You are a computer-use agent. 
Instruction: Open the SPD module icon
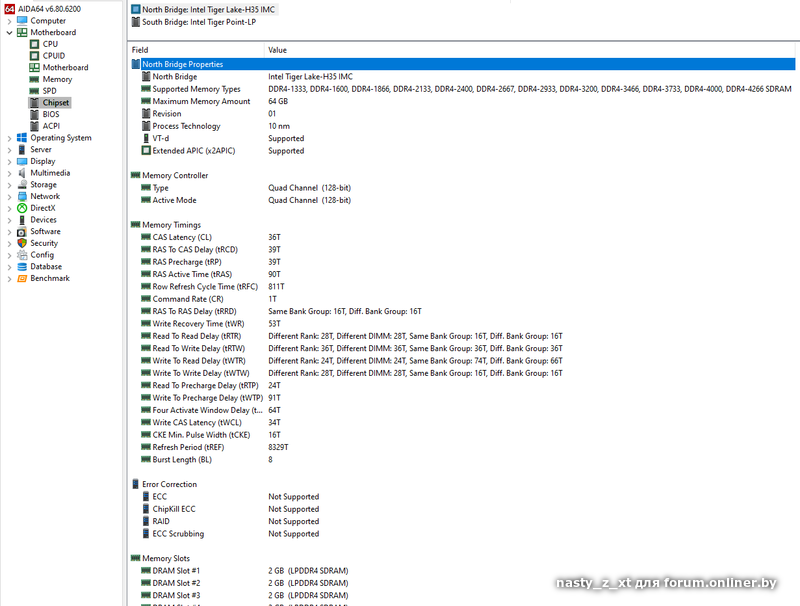(x=34, y=91)
